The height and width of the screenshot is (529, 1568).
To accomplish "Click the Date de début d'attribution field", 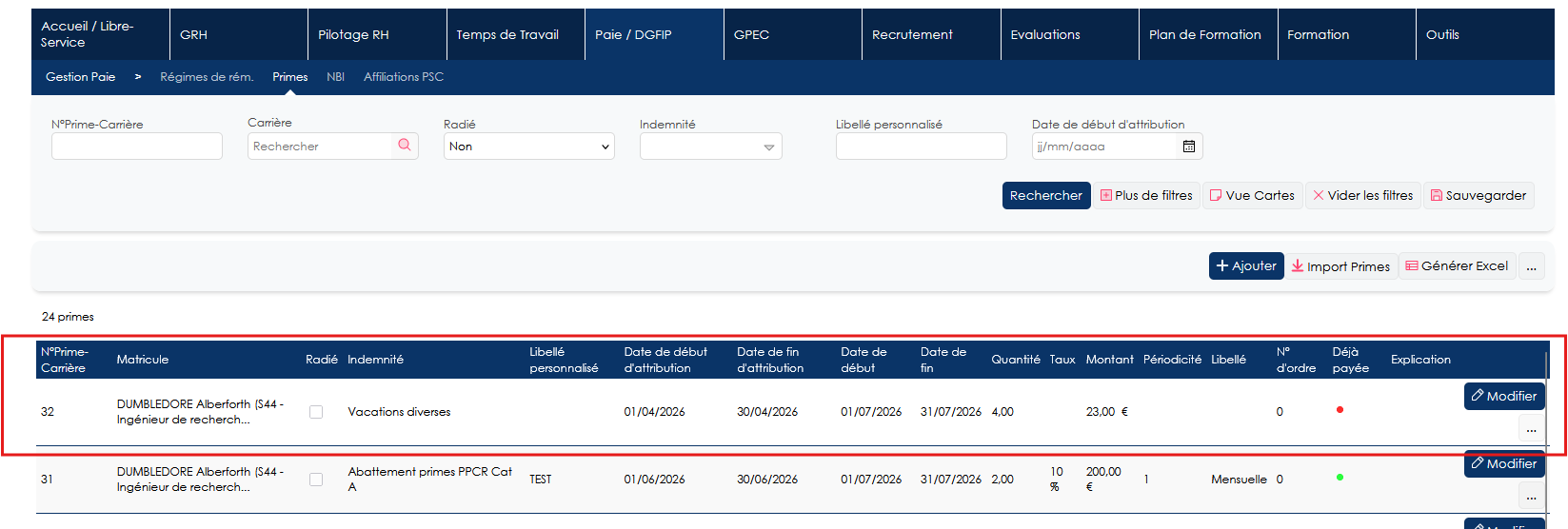I will (1105, 146).
